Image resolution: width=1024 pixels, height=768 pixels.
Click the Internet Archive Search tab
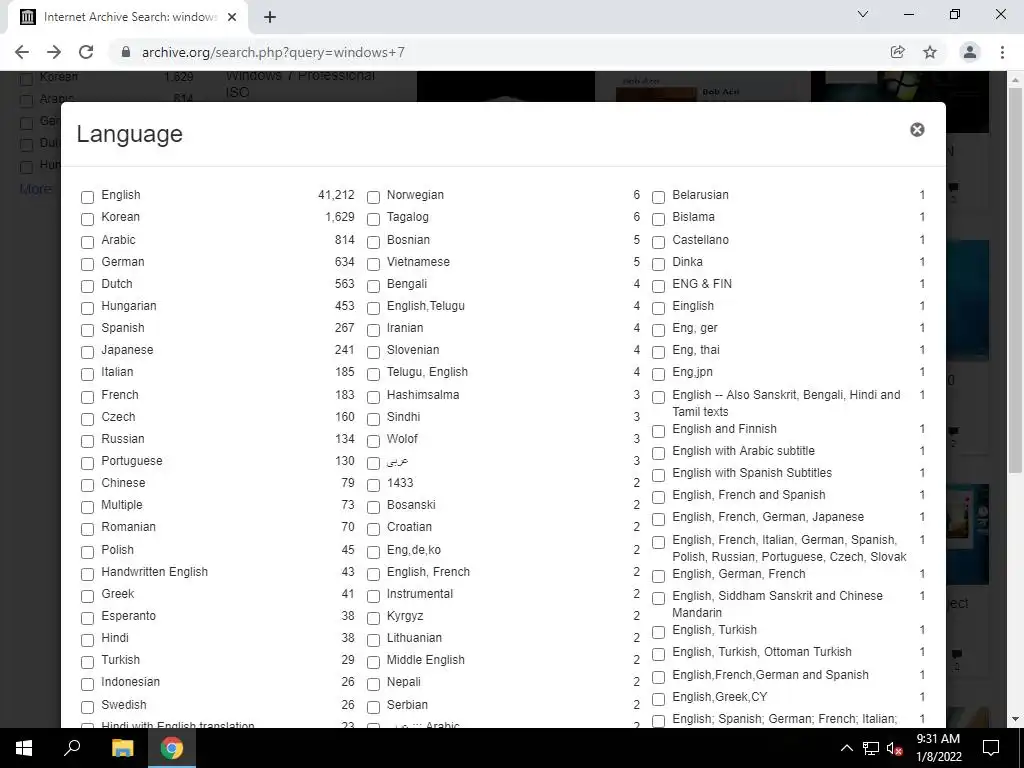[x=129, y=17]
